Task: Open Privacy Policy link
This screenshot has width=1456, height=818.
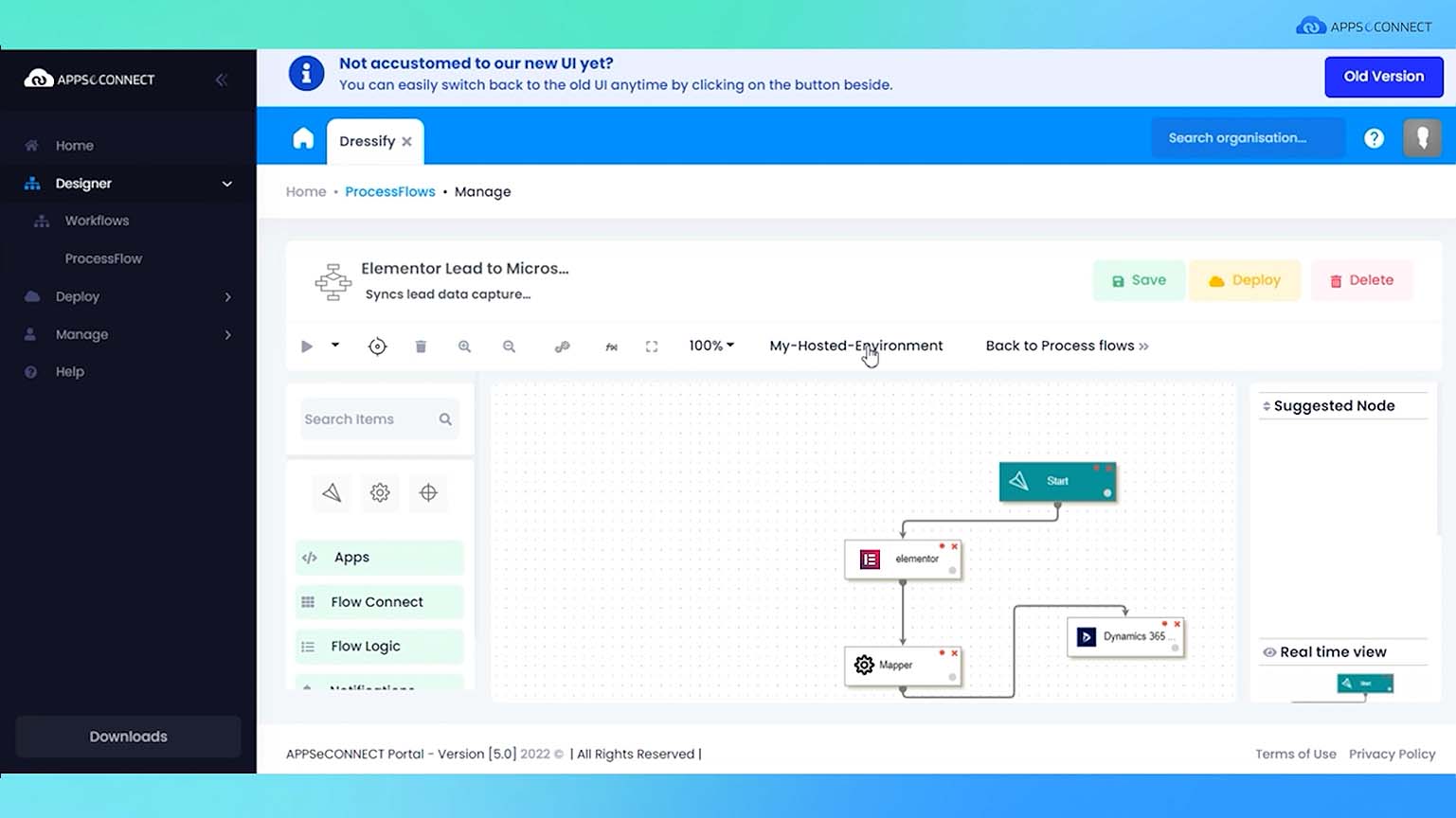Action: (1392, 755)
